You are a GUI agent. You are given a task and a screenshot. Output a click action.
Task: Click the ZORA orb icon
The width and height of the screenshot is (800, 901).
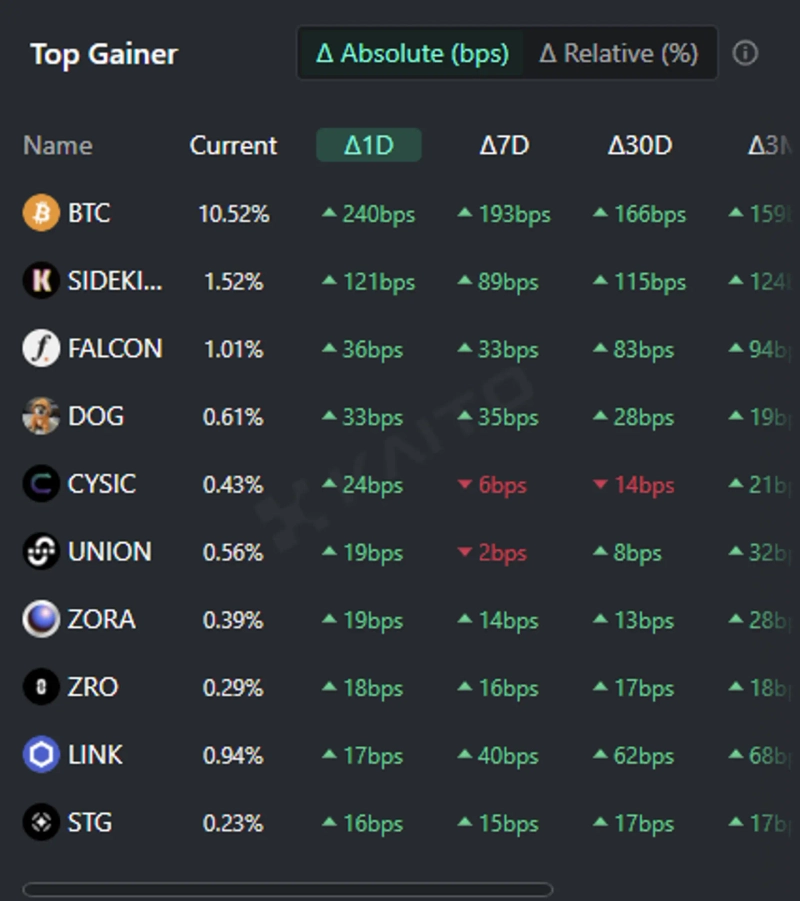[41, 620]
